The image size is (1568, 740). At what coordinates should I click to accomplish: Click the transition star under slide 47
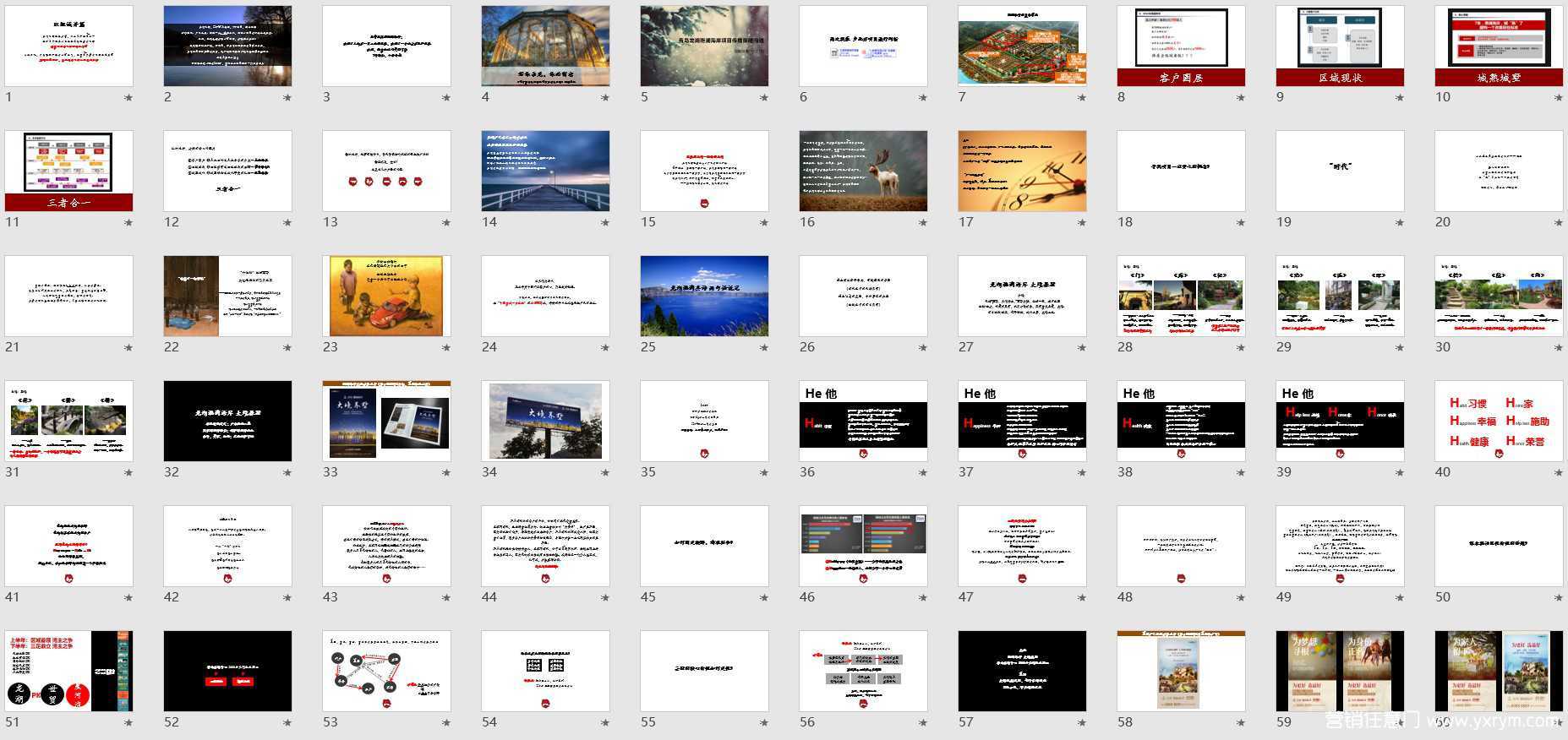[x=1082, y=598]
